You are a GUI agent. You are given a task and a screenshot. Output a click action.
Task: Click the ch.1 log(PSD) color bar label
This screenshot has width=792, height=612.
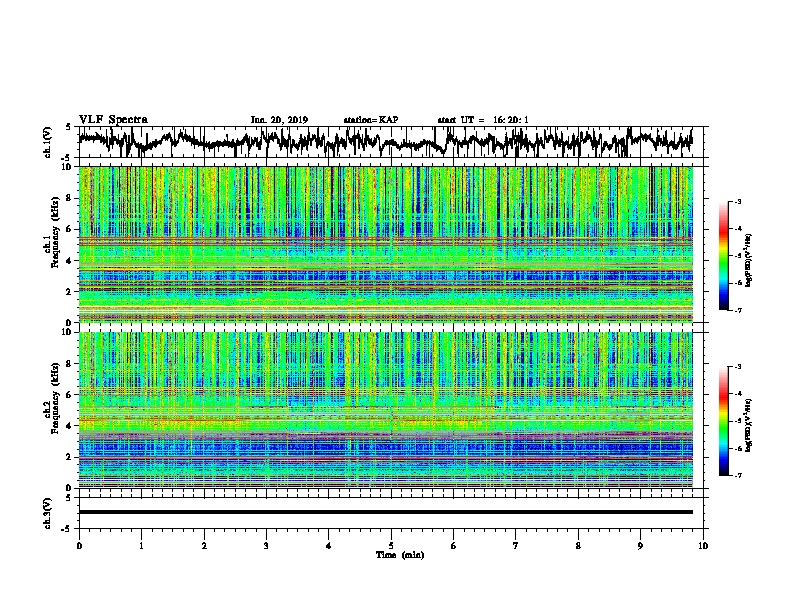coord(749,260)
